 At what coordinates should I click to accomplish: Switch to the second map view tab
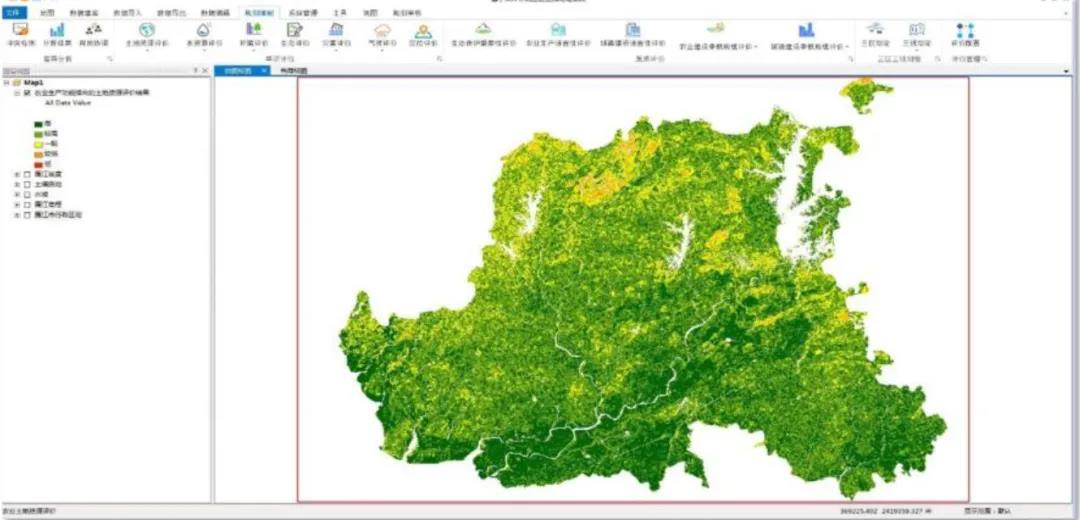[293, 71]
